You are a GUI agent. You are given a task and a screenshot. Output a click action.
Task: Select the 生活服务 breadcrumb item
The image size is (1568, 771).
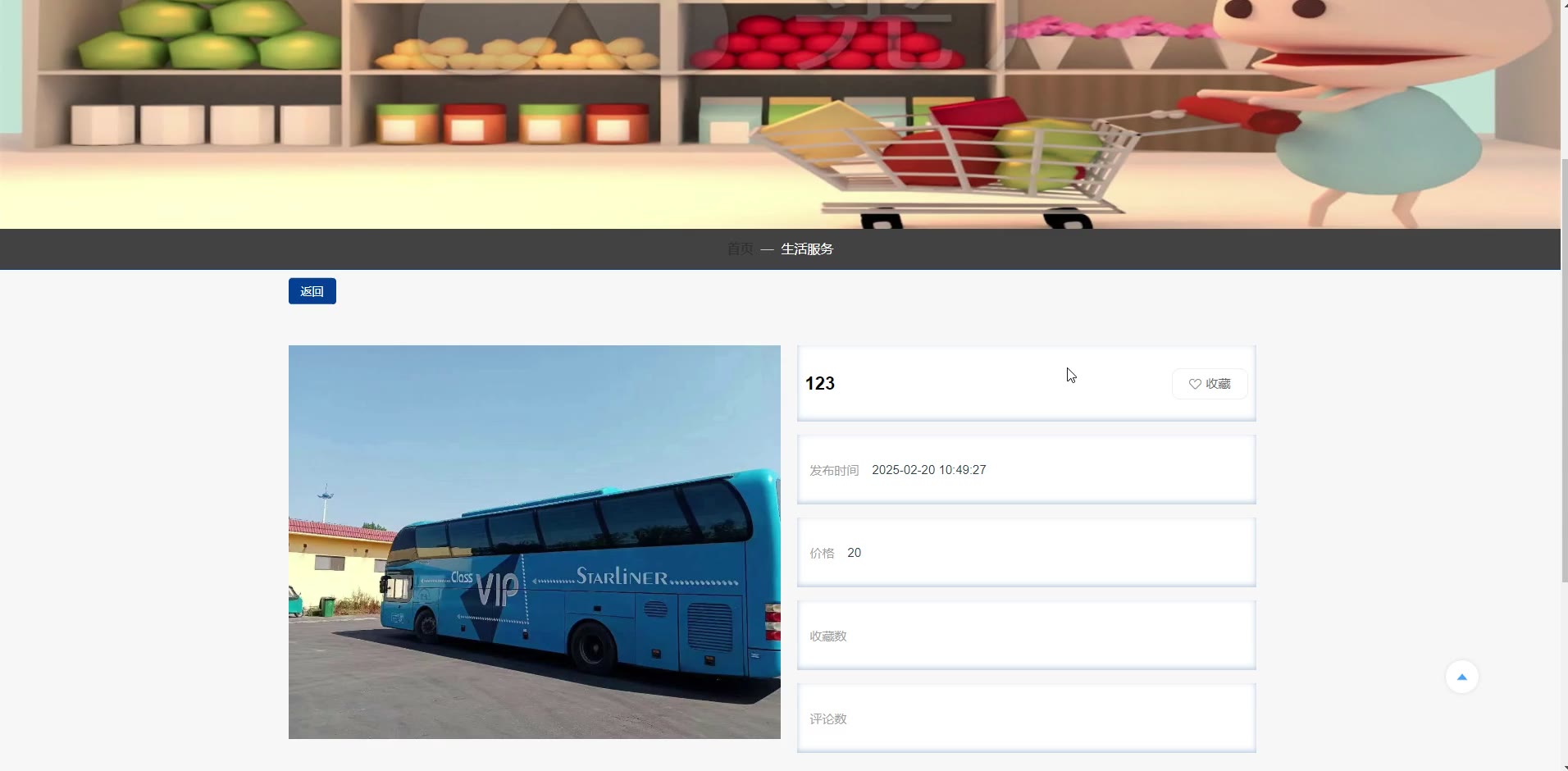[x=807, y=249]
